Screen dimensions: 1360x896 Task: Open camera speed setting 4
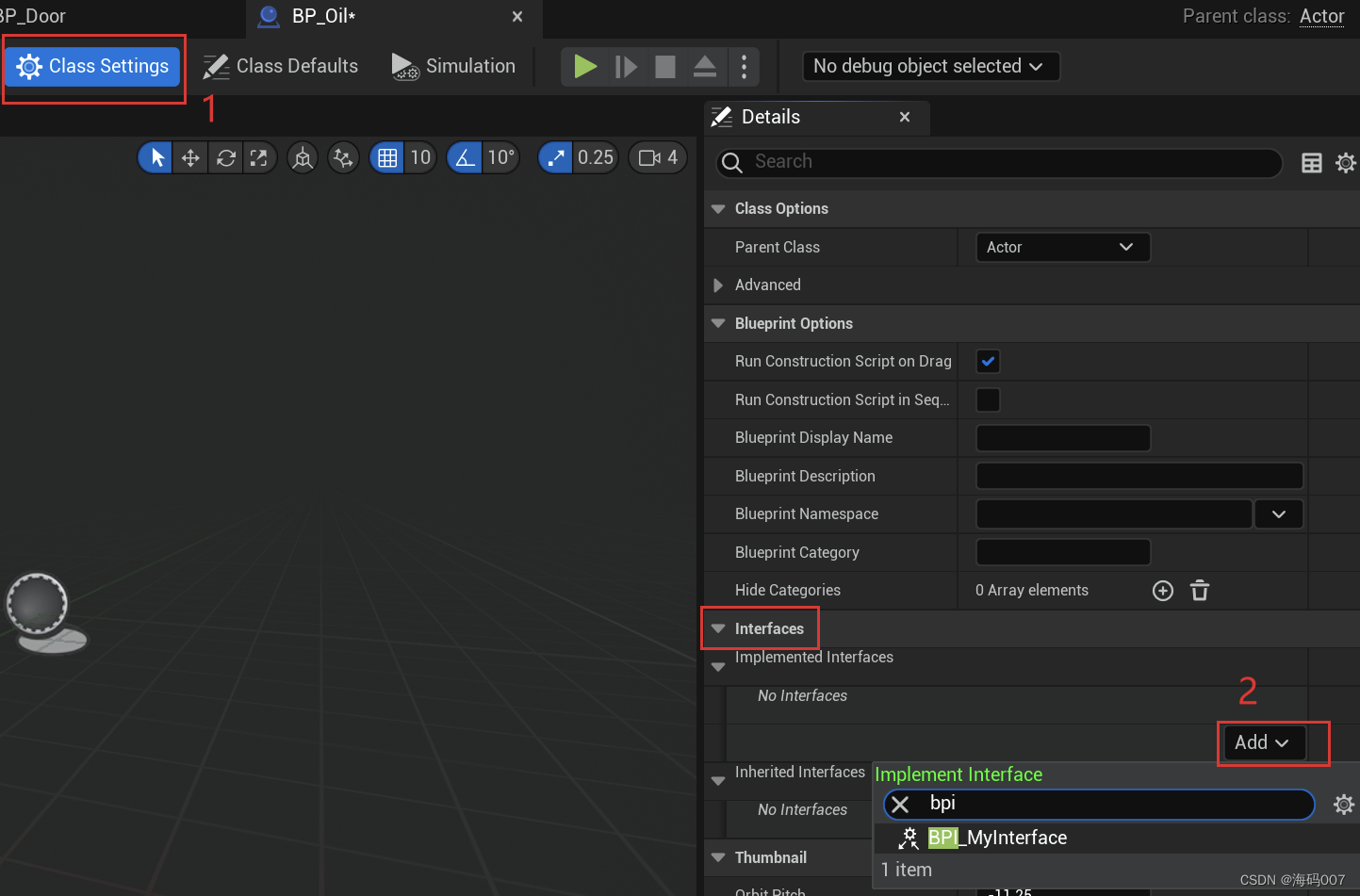[x=658, y=157]
